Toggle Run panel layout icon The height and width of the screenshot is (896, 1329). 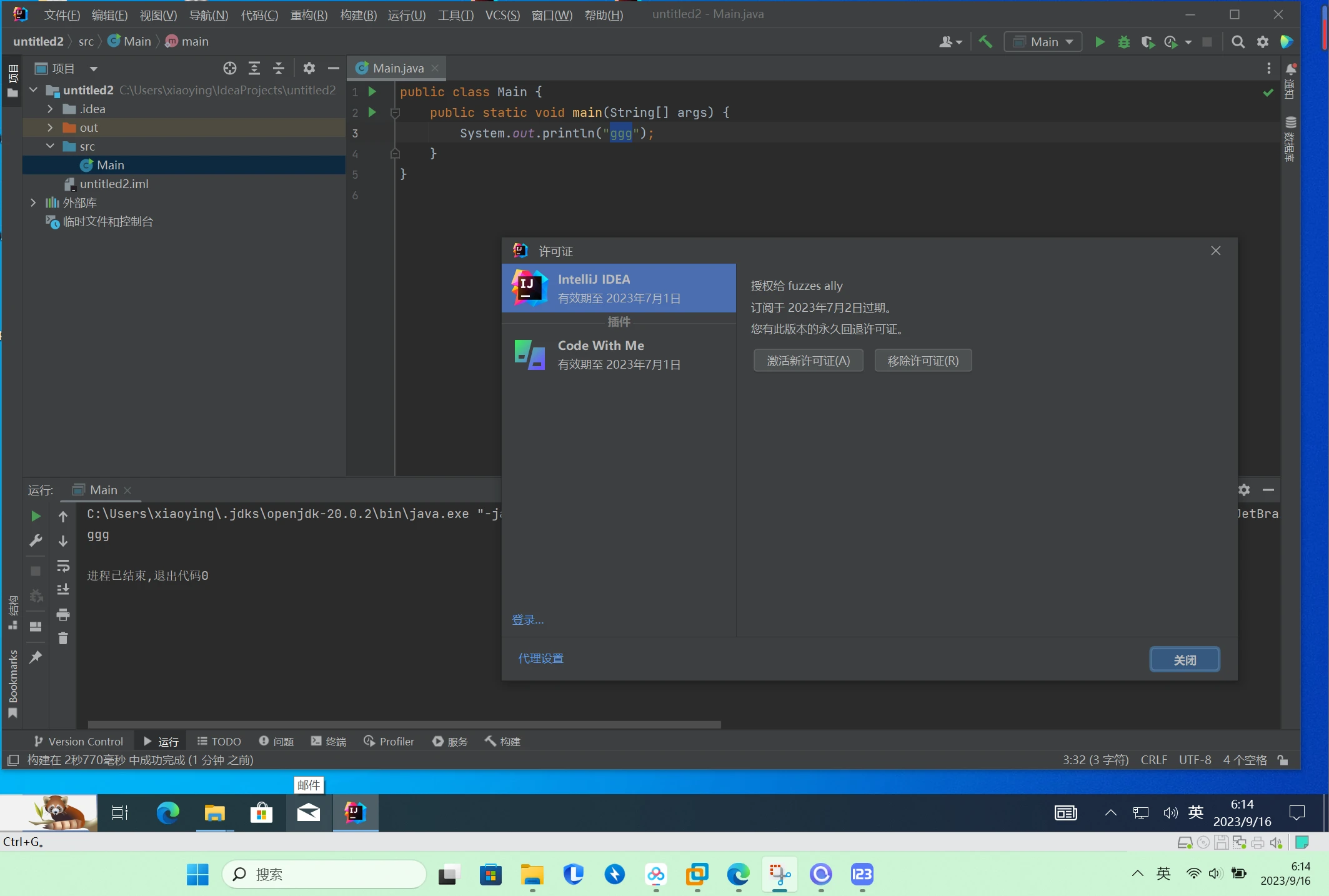tap(36, 627)
